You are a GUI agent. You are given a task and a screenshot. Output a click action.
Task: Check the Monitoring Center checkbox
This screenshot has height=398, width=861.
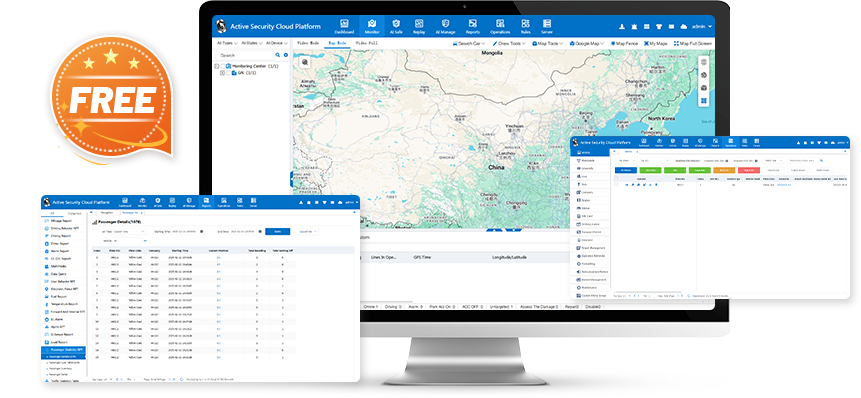[x=222, y=66]
